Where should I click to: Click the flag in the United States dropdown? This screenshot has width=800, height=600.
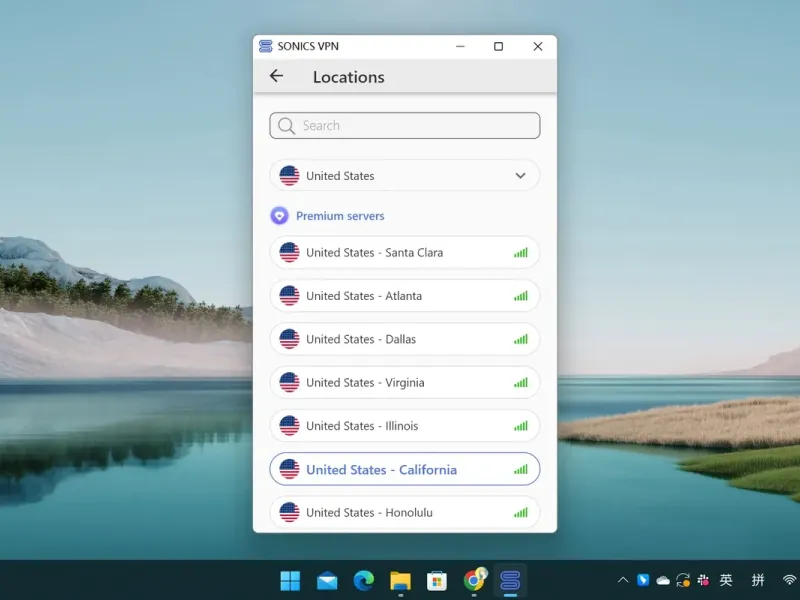289,176
